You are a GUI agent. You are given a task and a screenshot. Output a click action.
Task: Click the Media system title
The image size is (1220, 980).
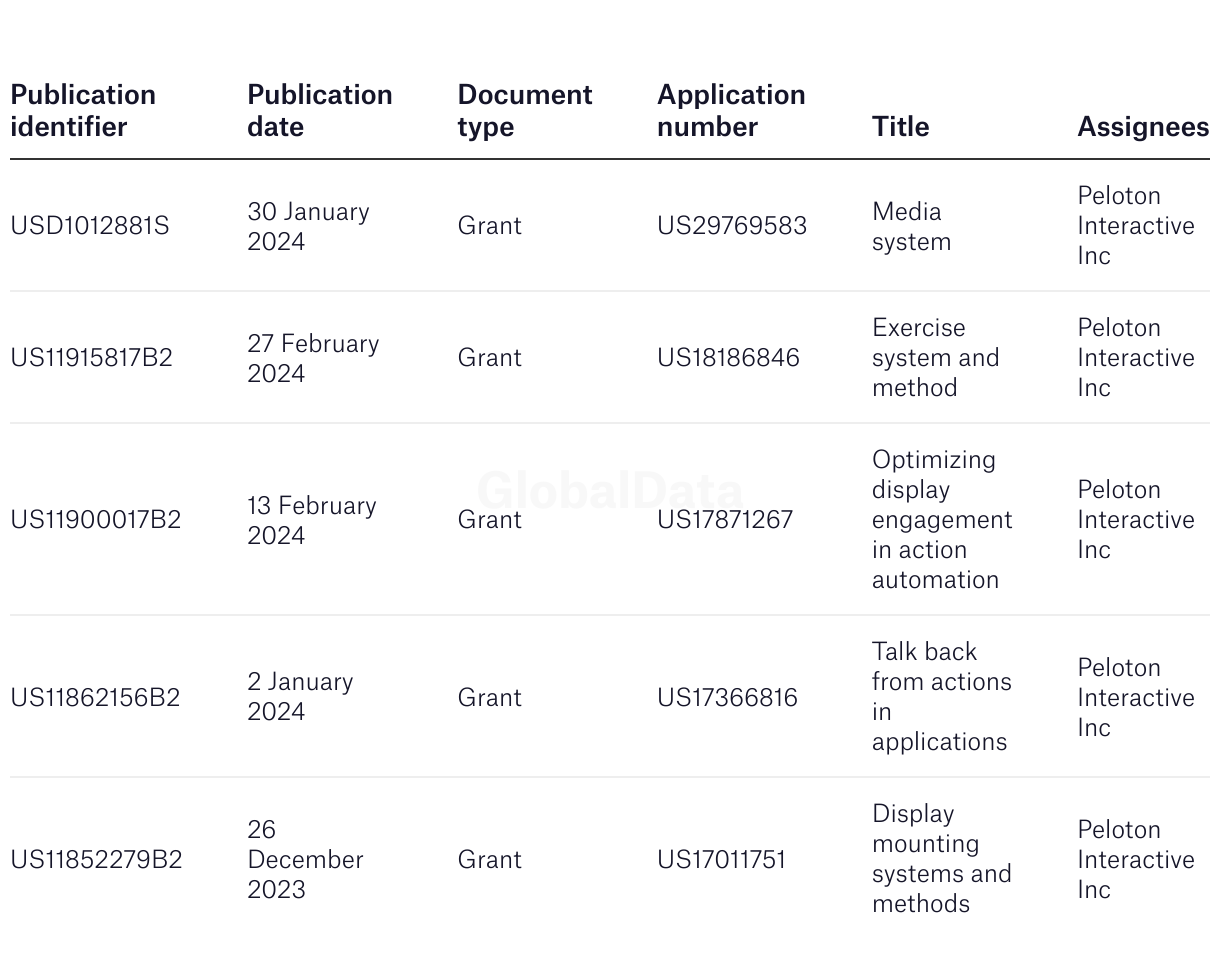point(911,226)
